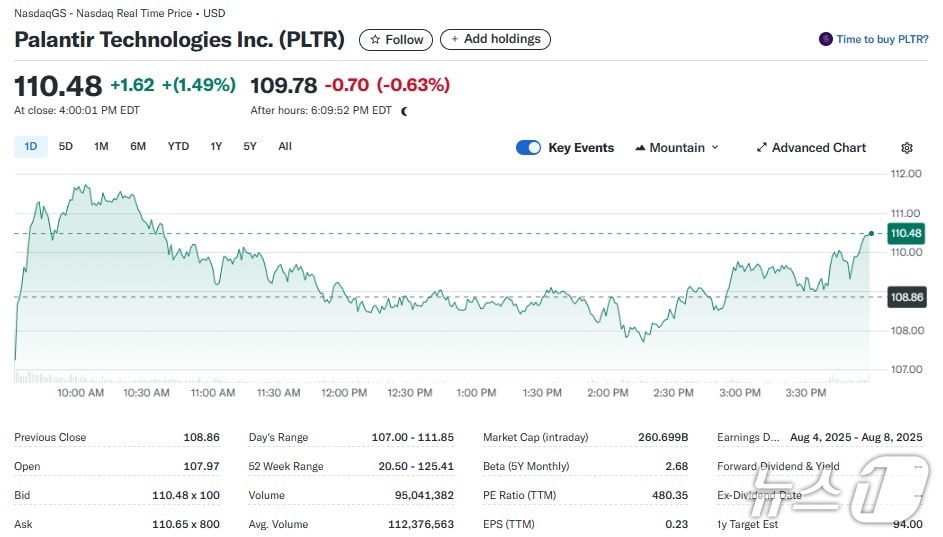Expand the Mountain chart style dropdown

point(714,148)
